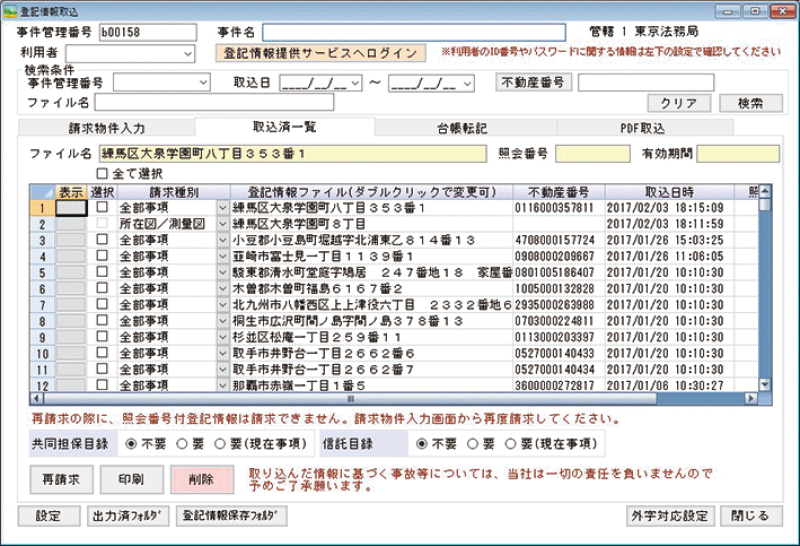The width and height of the screenshot is (800, 546).
Task: Switch to the PDF取込 tab
Action: click(642, 129)
